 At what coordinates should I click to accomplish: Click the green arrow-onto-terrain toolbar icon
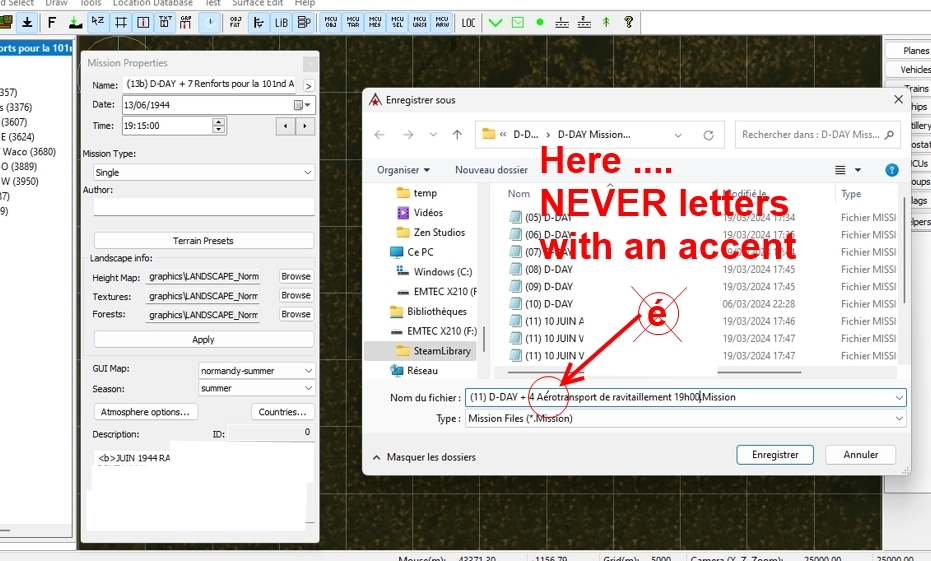click(75, 23)
